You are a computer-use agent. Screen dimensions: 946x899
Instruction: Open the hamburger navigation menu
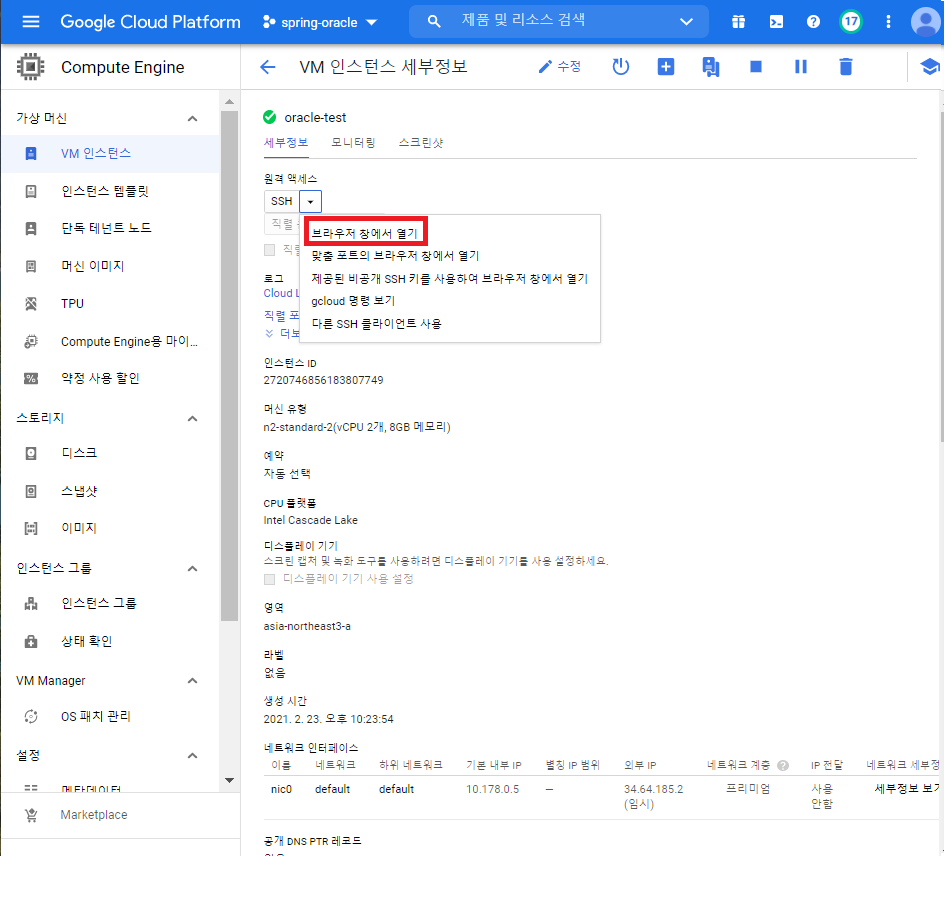point(31,22)
